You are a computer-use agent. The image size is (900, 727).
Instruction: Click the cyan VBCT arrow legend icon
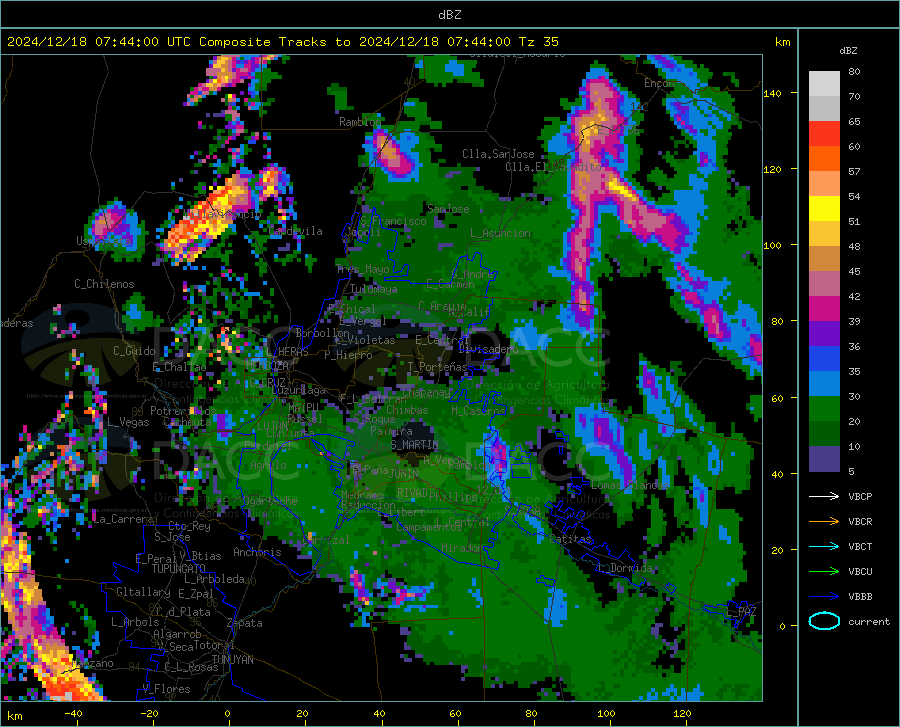click(x=824, y=546)
